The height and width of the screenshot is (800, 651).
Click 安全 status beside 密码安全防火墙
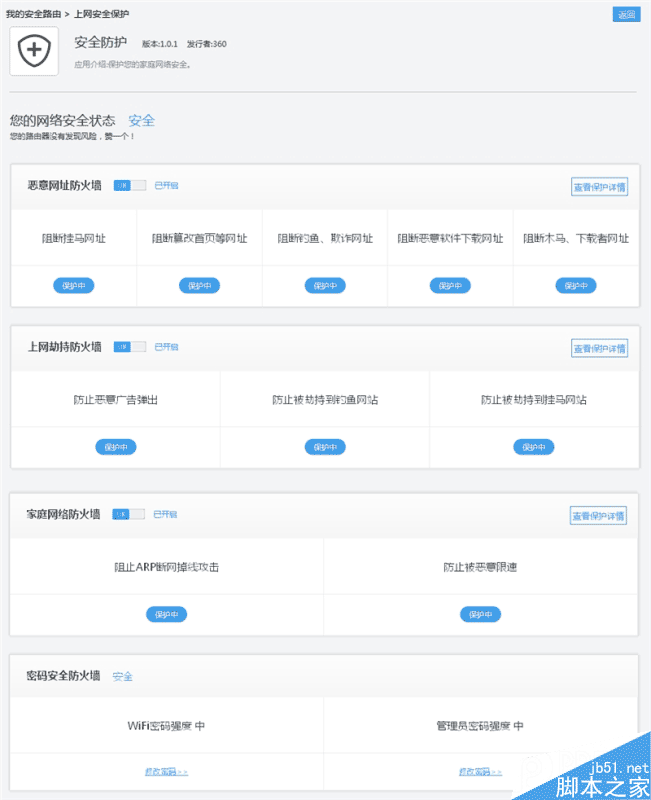click(x=122, y=677)
